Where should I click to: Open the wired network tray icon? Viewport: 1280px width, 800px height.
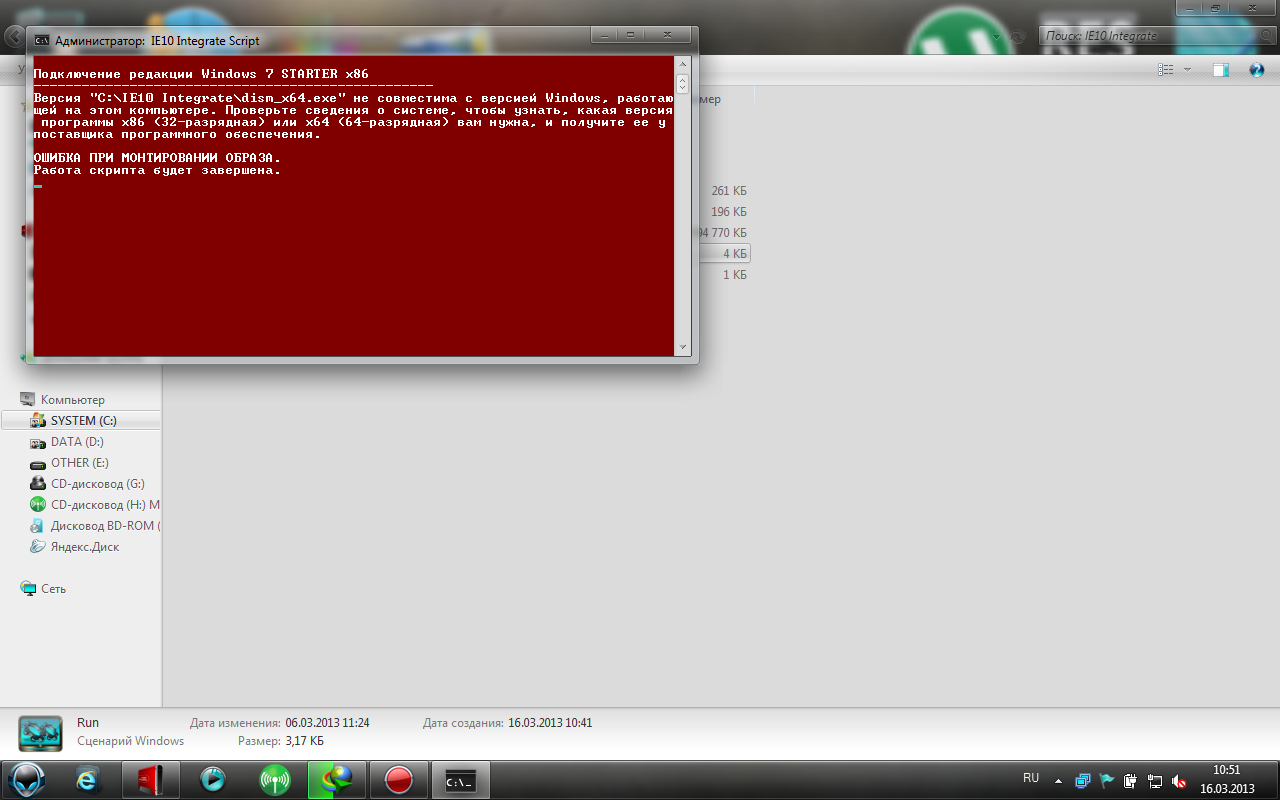point(1155,780)
